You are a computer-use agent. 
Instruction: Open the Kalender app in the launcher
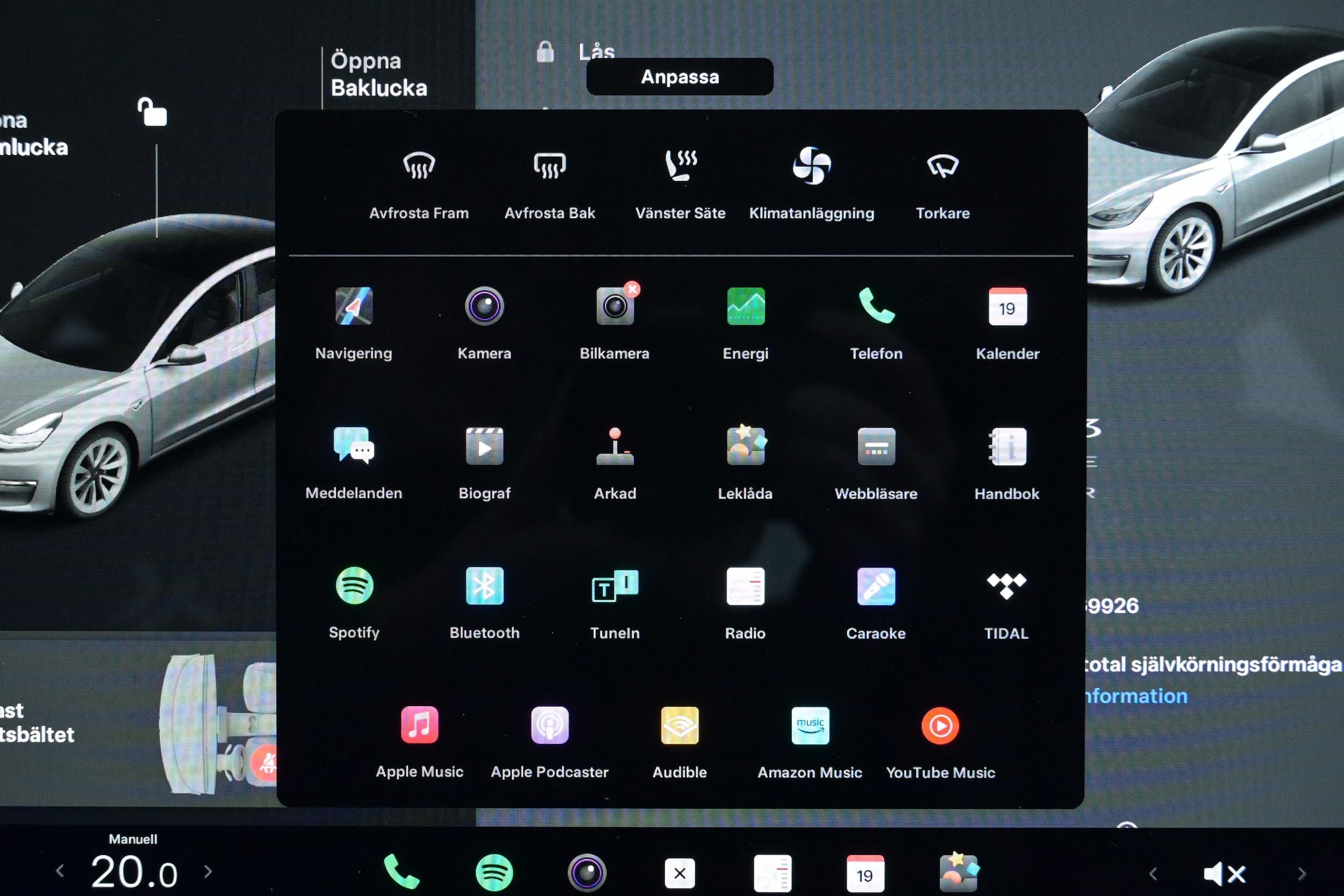point(1007,324)
